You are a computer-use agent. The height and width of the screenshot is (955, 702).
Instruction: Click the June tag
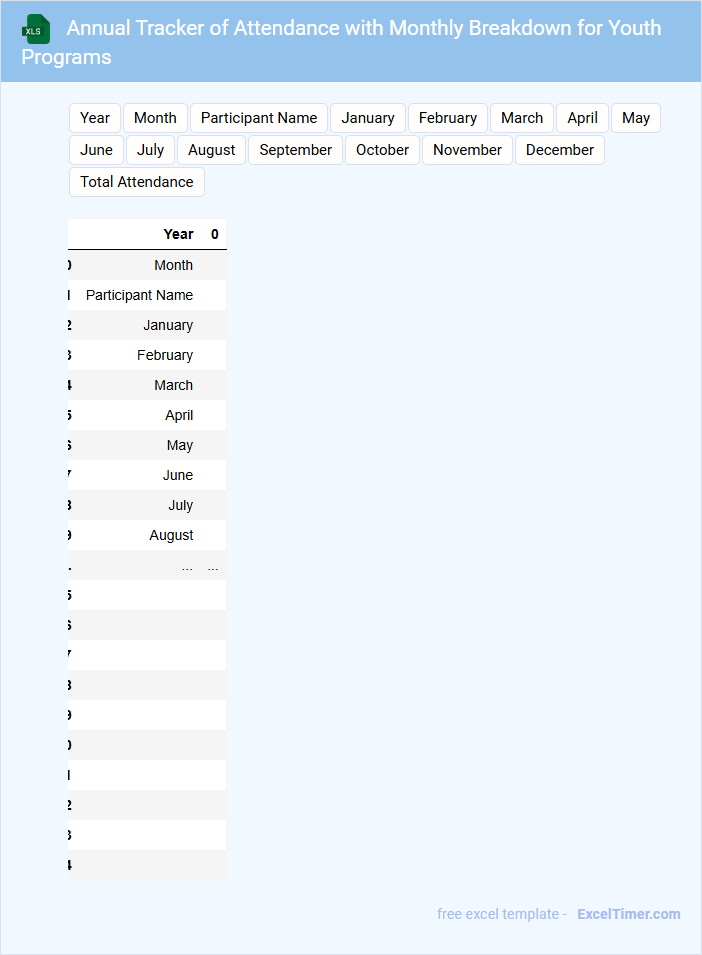96,150
